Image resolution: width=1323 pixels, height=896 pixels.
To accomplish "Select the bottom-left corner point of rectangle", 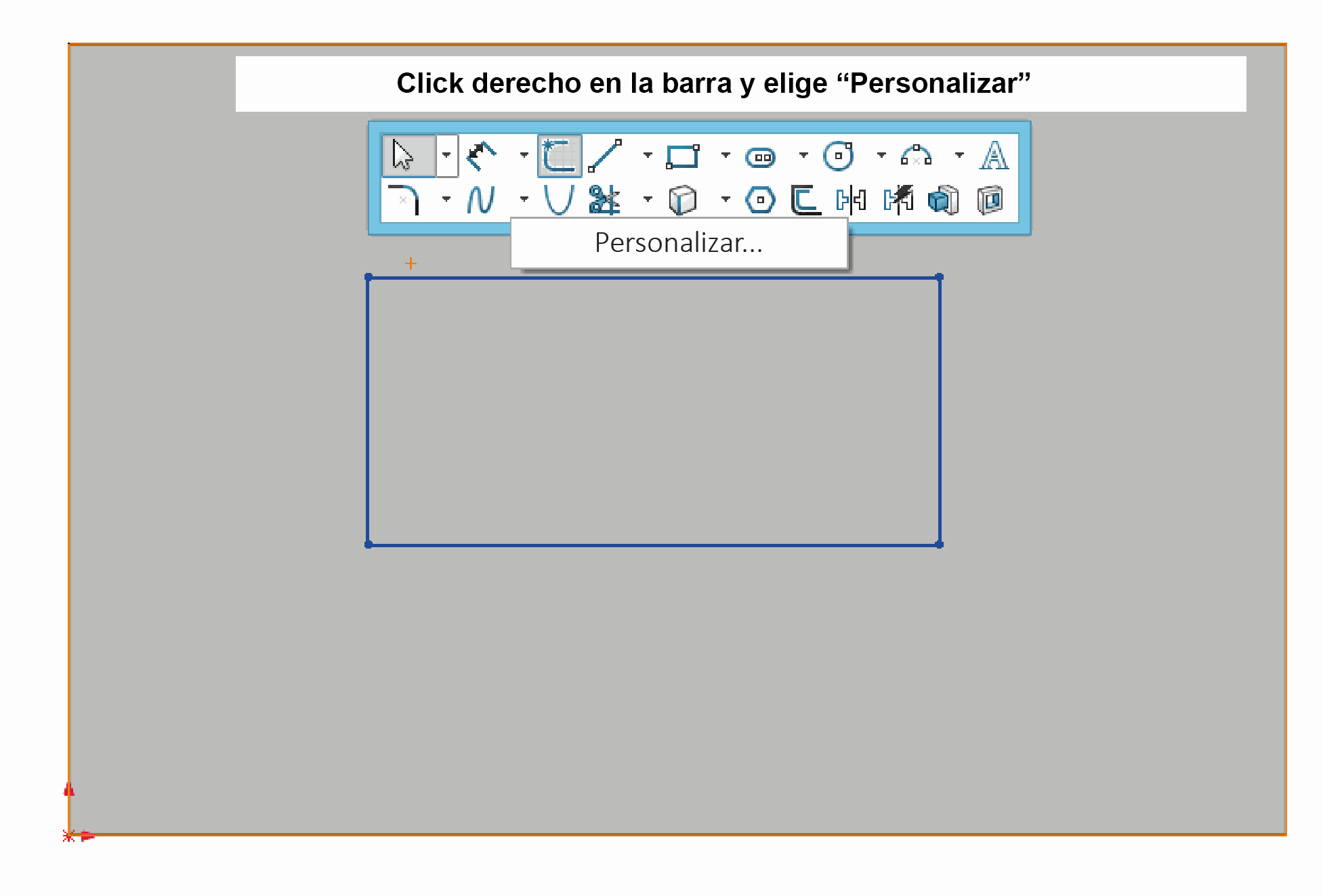I will coord(369,545).
